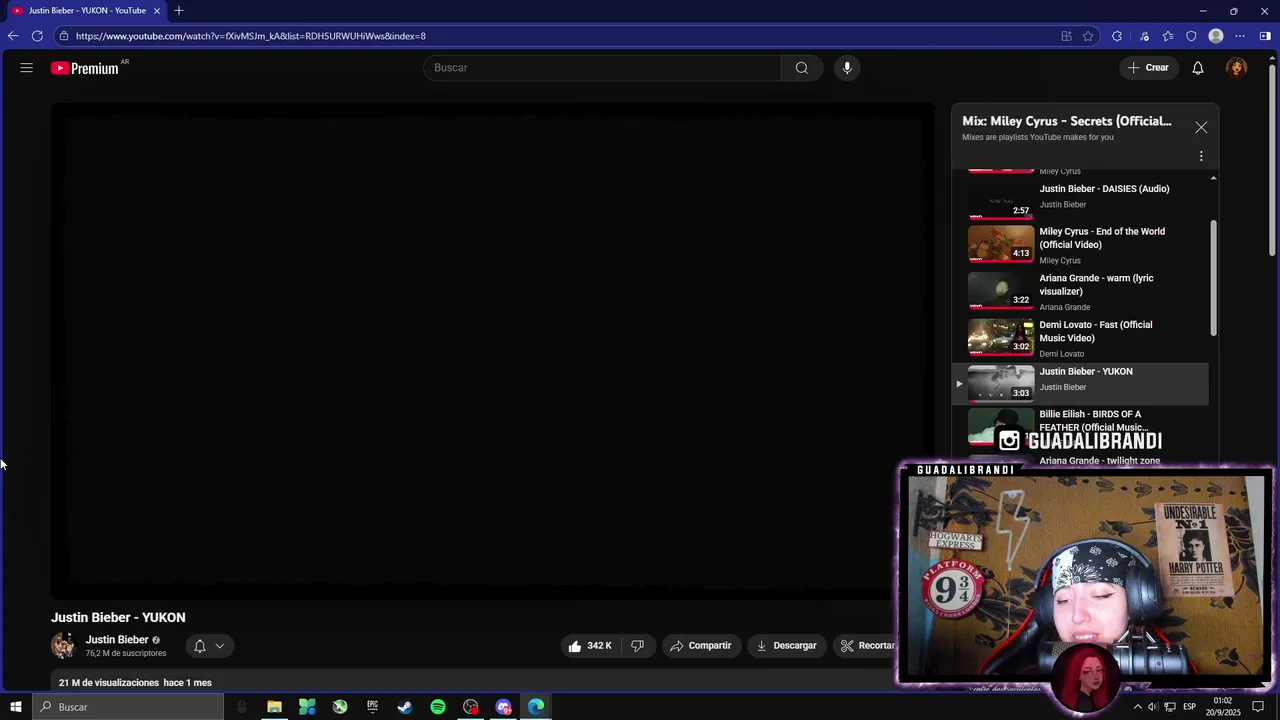The height and width of the screenshot is (720, 1280).
Task: Open the Xbox app in the taskbar
Action: 340,707
